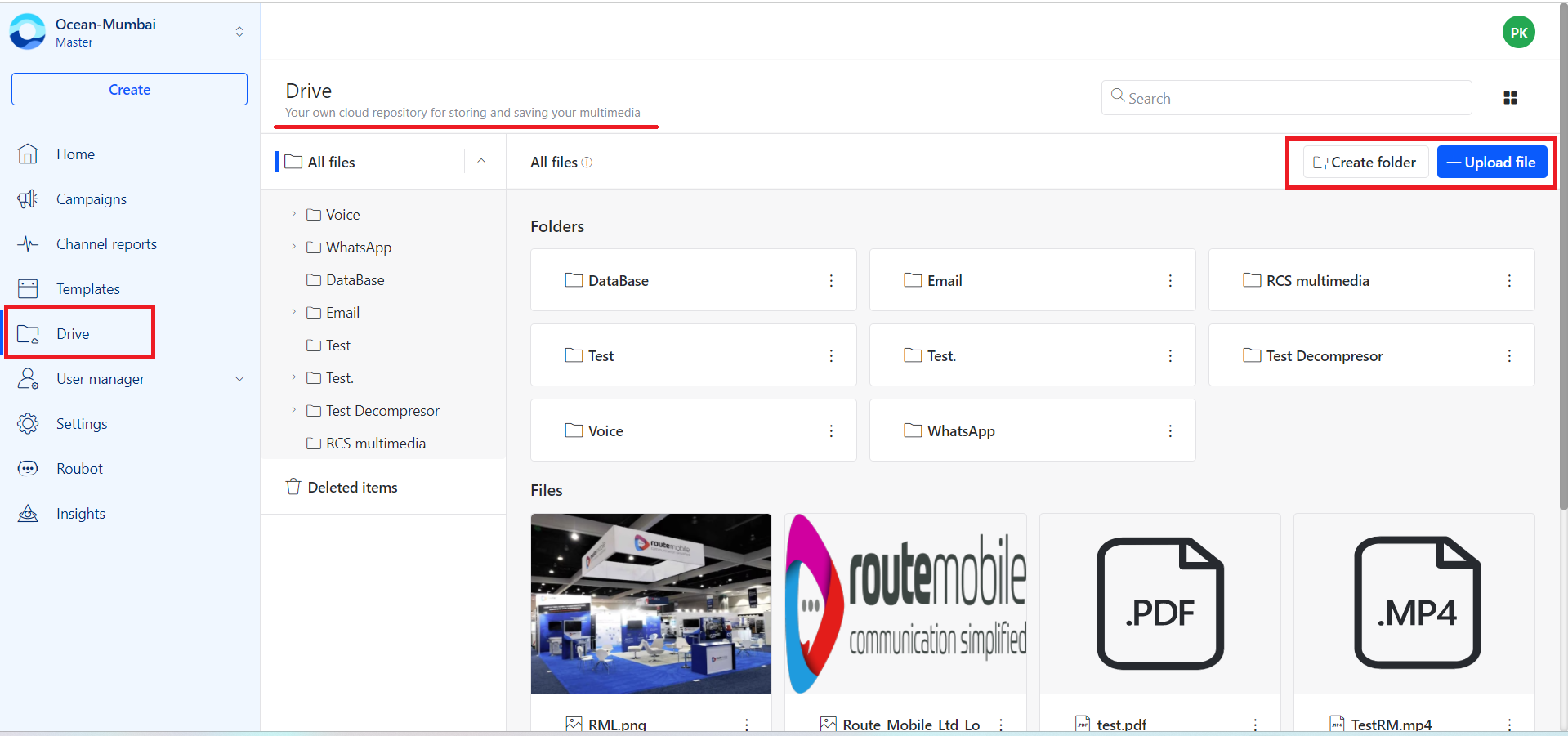
Task: Open the Templates section
Action: 88,289
